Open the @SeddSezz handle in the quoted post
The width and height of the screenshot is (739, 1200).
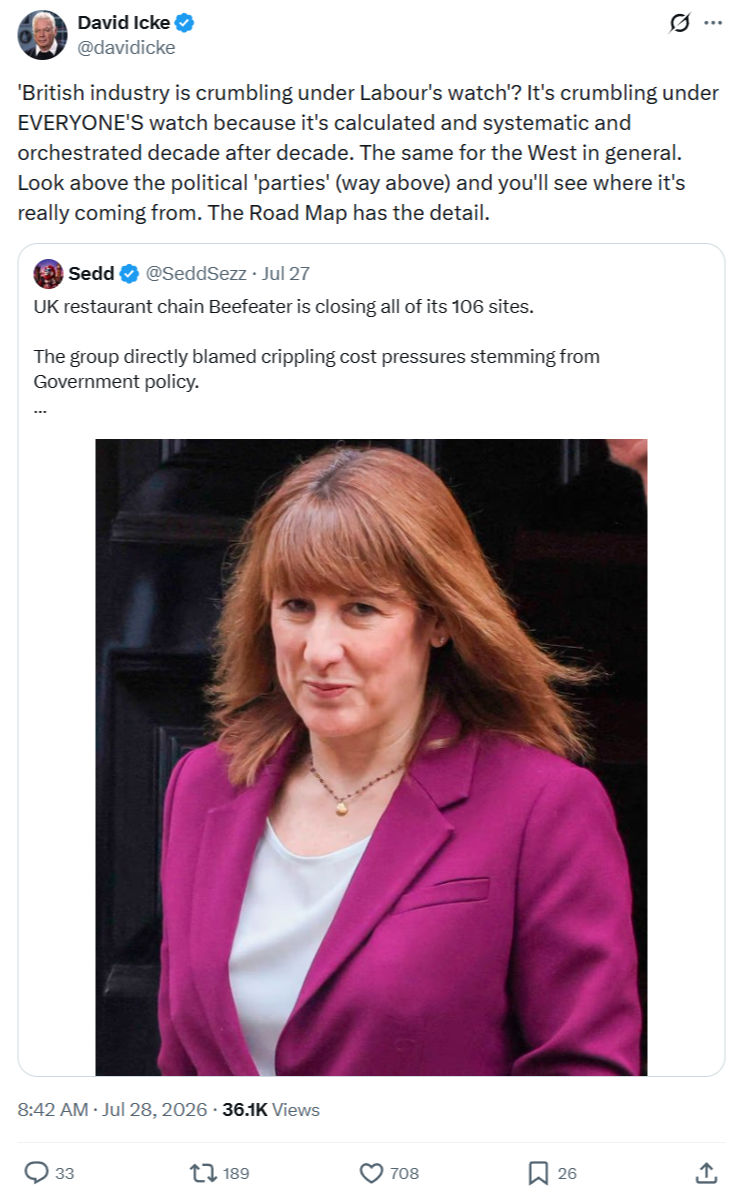pyautogui.click(x=197, y=273)
